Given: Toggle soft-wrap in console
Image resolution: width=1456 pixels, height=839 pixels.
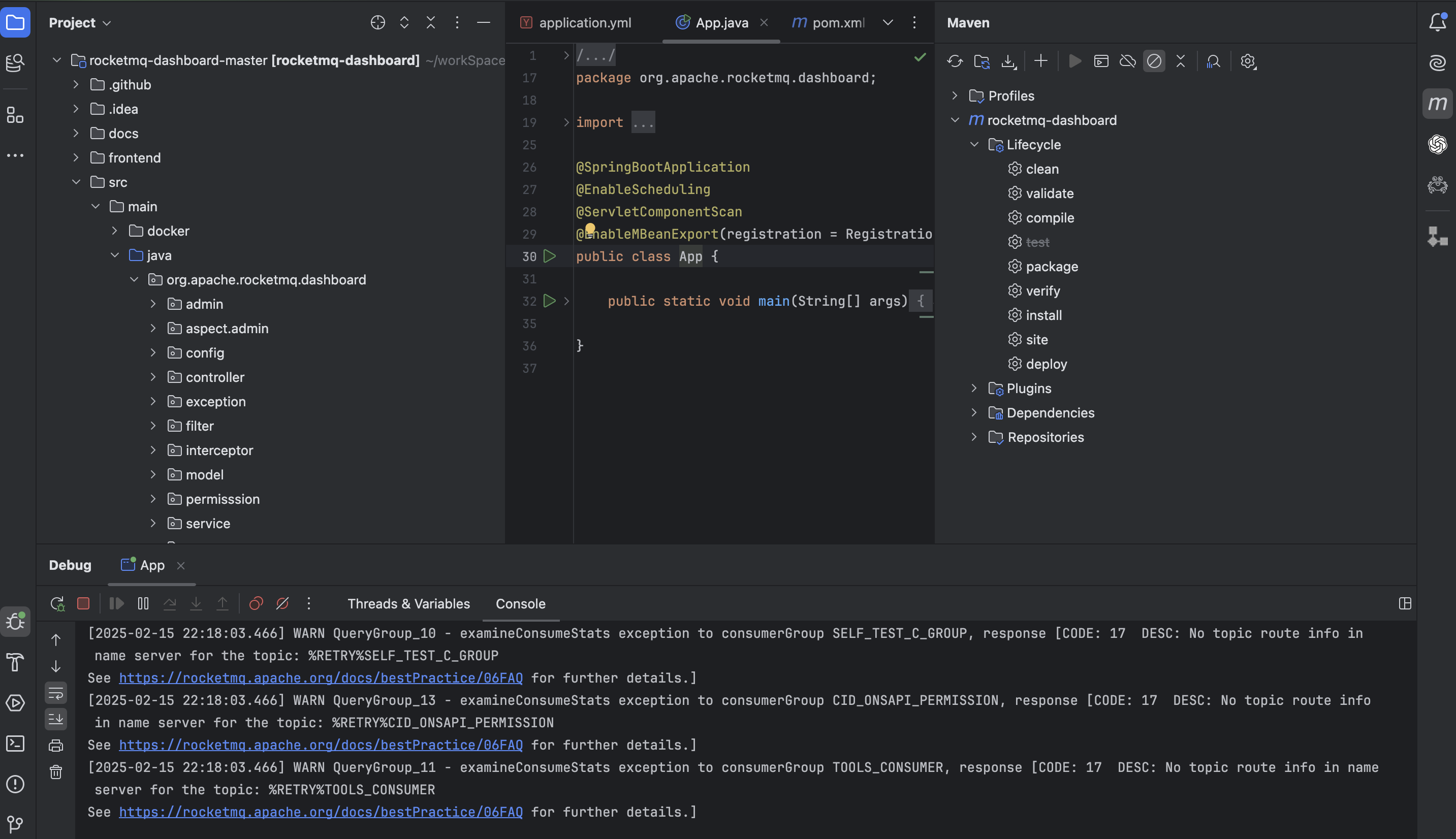Looking at the screenshot, I should click(56, 693).
